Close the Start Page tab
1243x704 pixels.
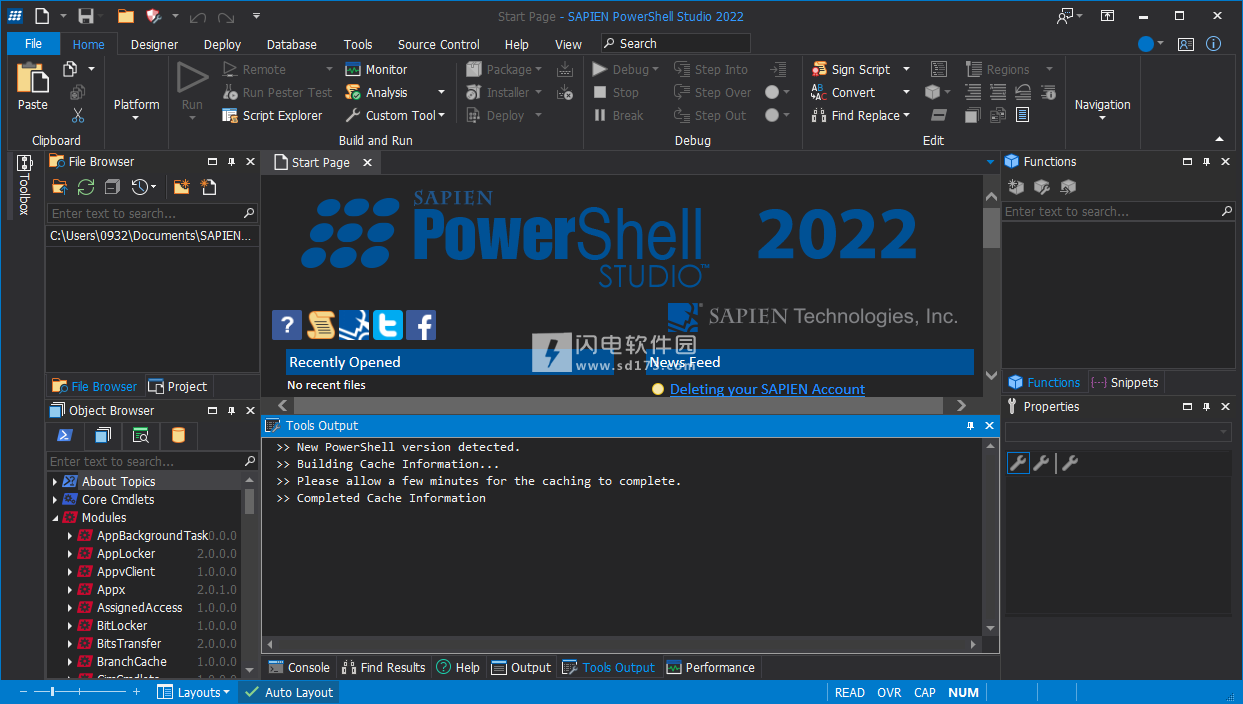pos(367,162)
